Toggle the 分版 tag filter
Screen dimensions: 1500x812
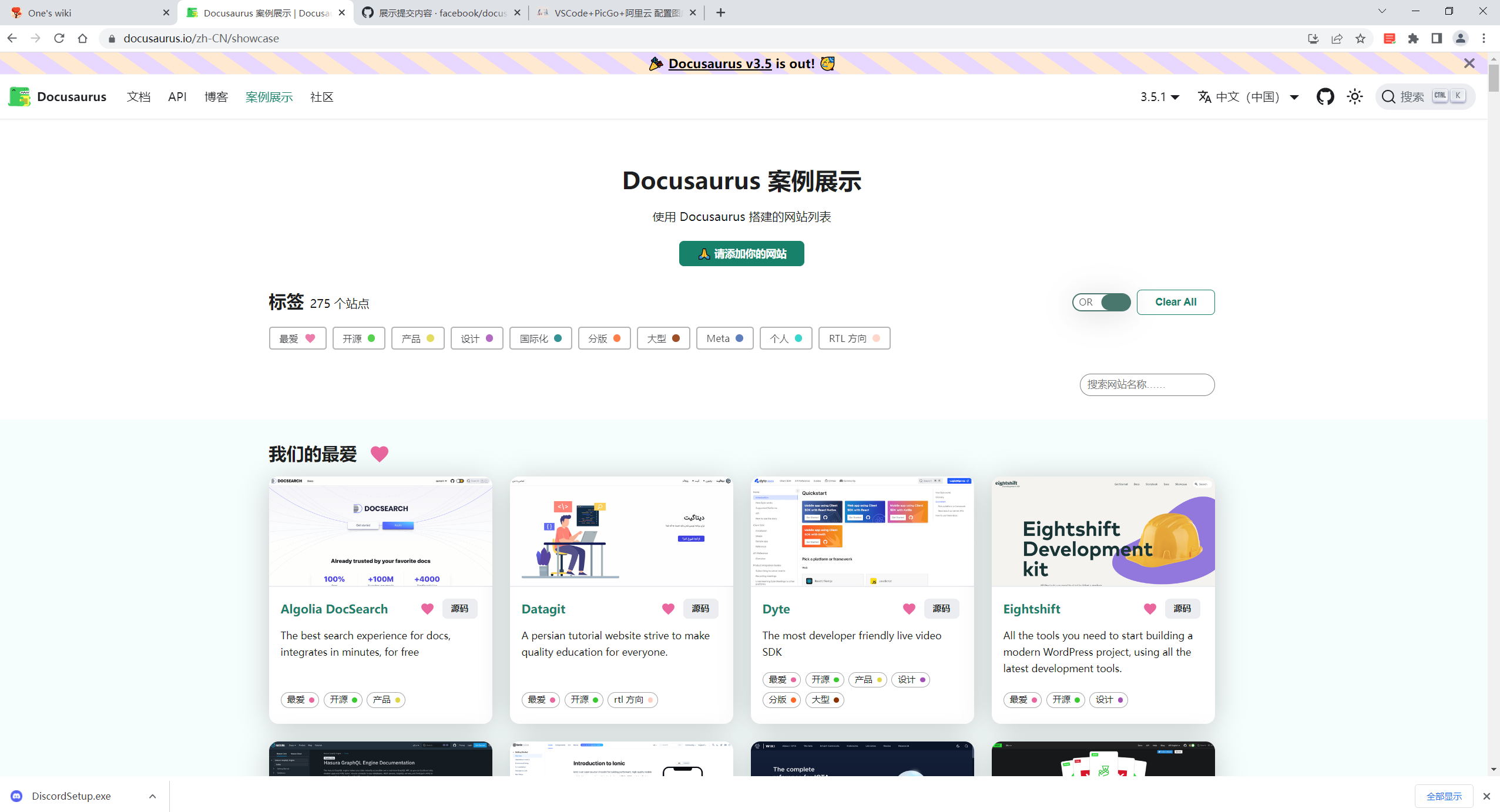click(605, 338)
